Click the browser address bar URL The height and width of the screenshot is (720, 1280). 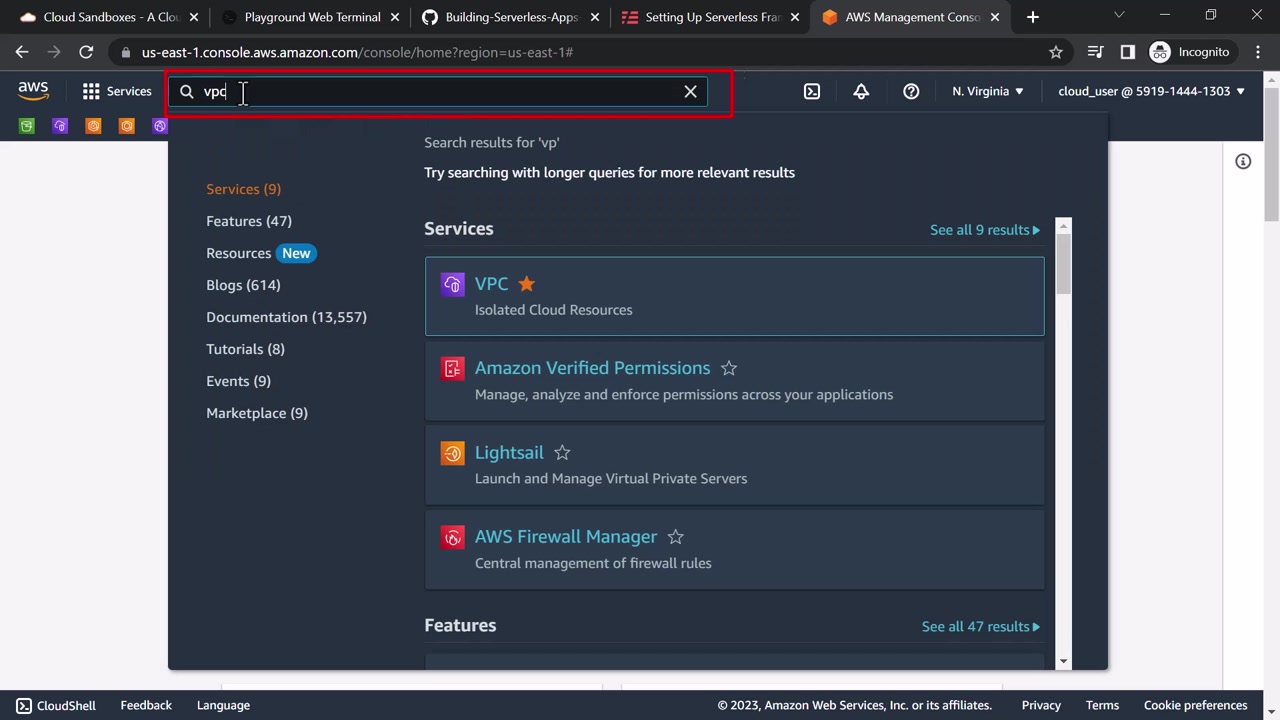click(x=357, y=52)
